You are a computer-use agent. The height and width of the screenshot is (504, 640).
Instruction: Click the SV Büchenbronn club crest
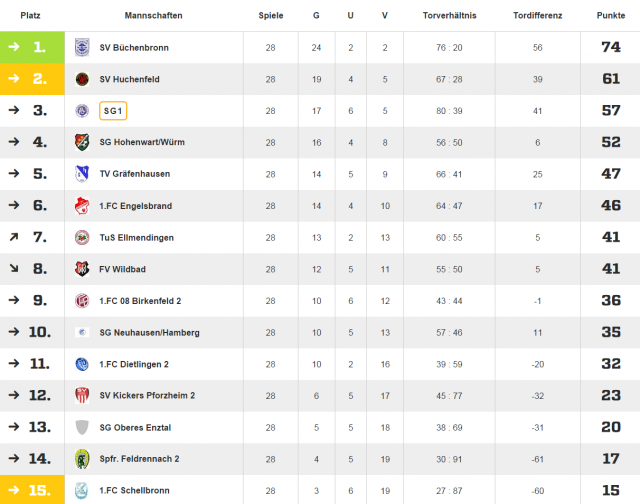pyautogui.click(x=82, y=47)
